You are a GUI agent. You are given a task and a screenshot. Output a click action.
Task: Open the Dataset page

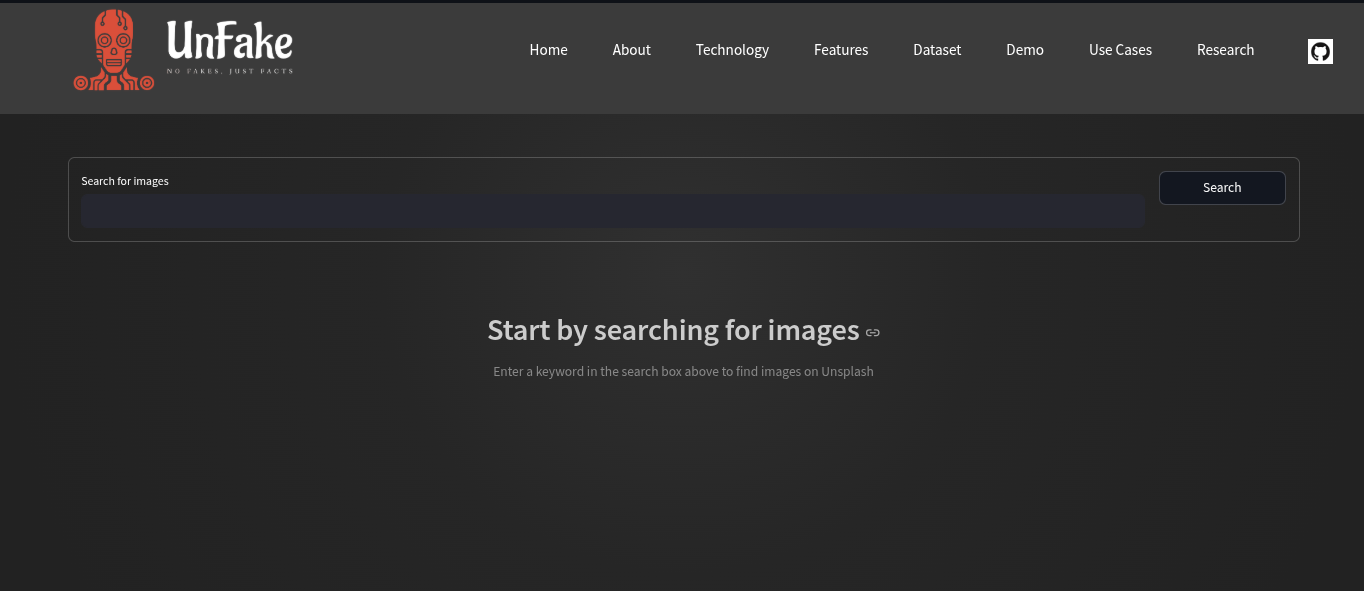937,49
